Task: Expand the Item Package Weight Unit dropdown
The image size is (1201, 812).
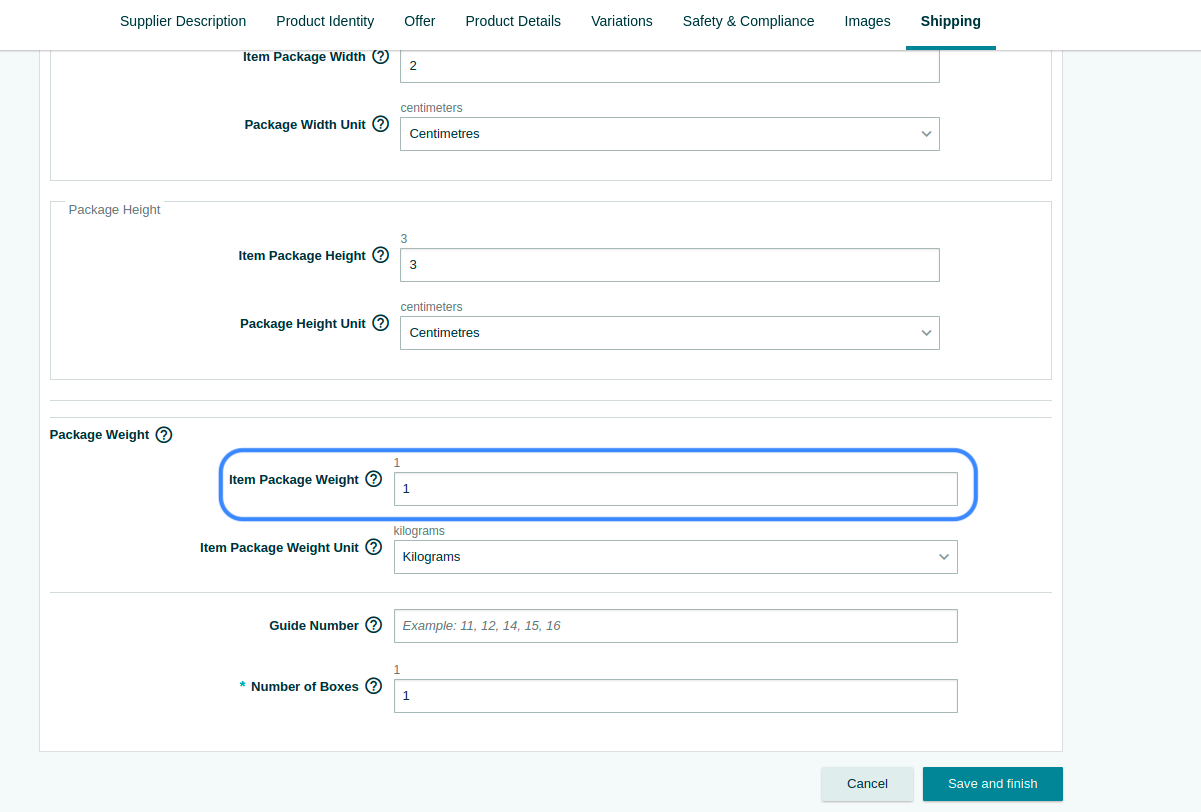Action: coord(675,557)
